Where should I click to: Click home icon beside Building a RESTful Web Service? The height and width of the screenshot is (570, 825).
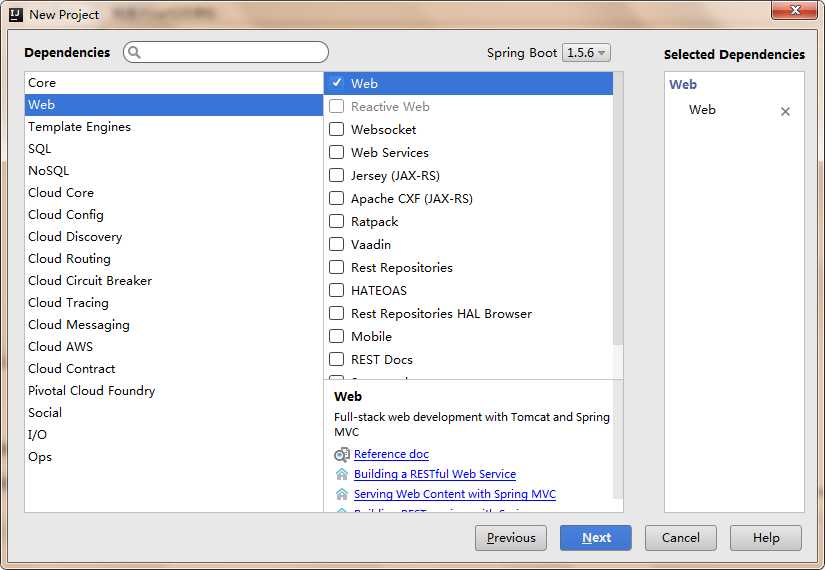[x=342, y=474]
